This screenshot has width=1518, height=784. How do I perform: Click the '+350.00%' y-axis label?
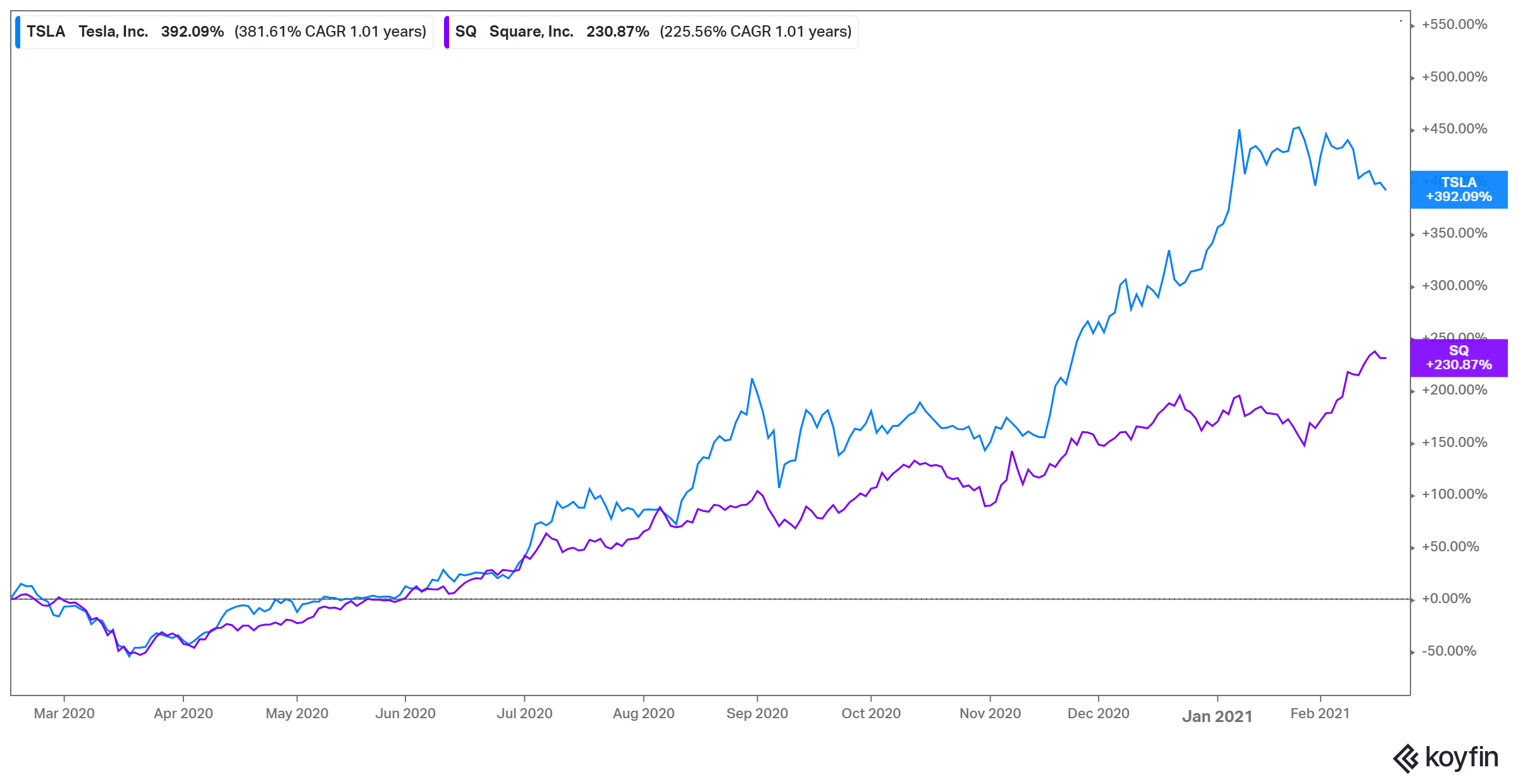1454,233
